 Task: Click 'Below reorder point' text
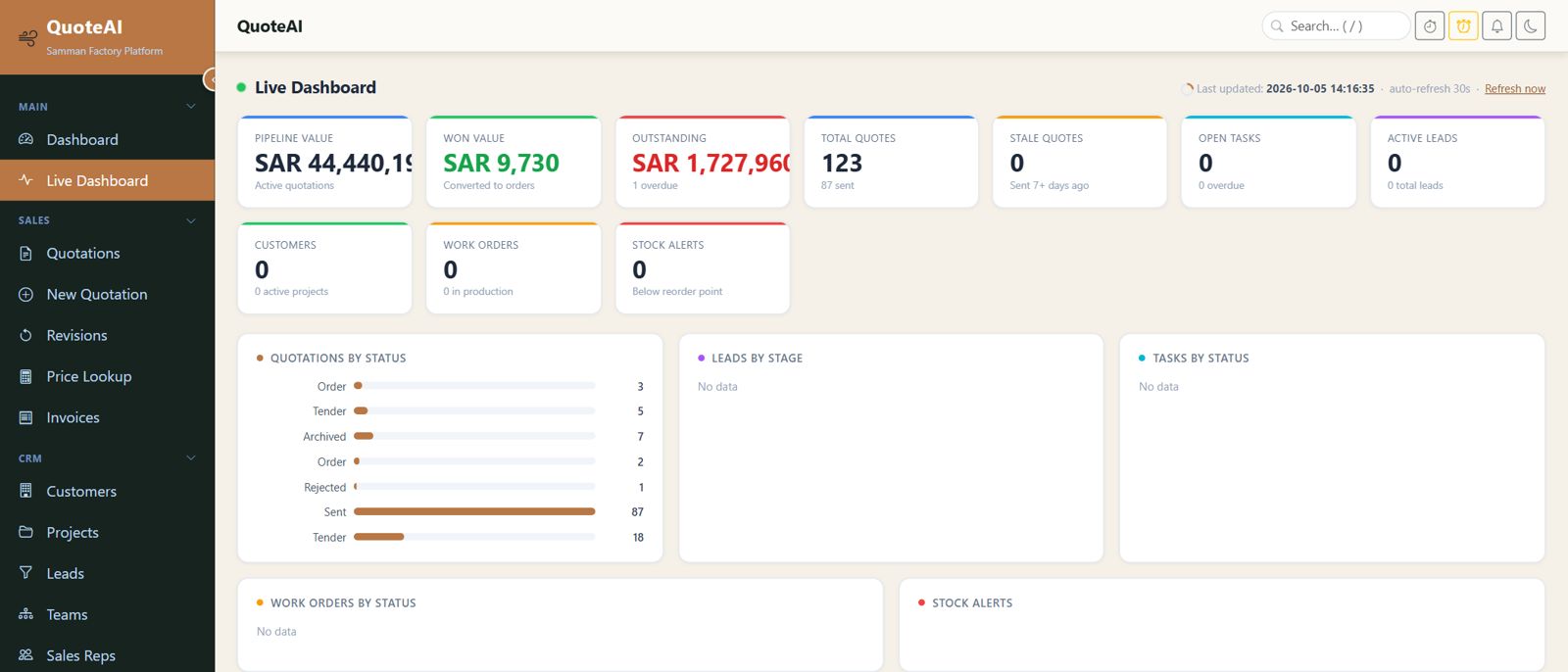pos(677,292)
